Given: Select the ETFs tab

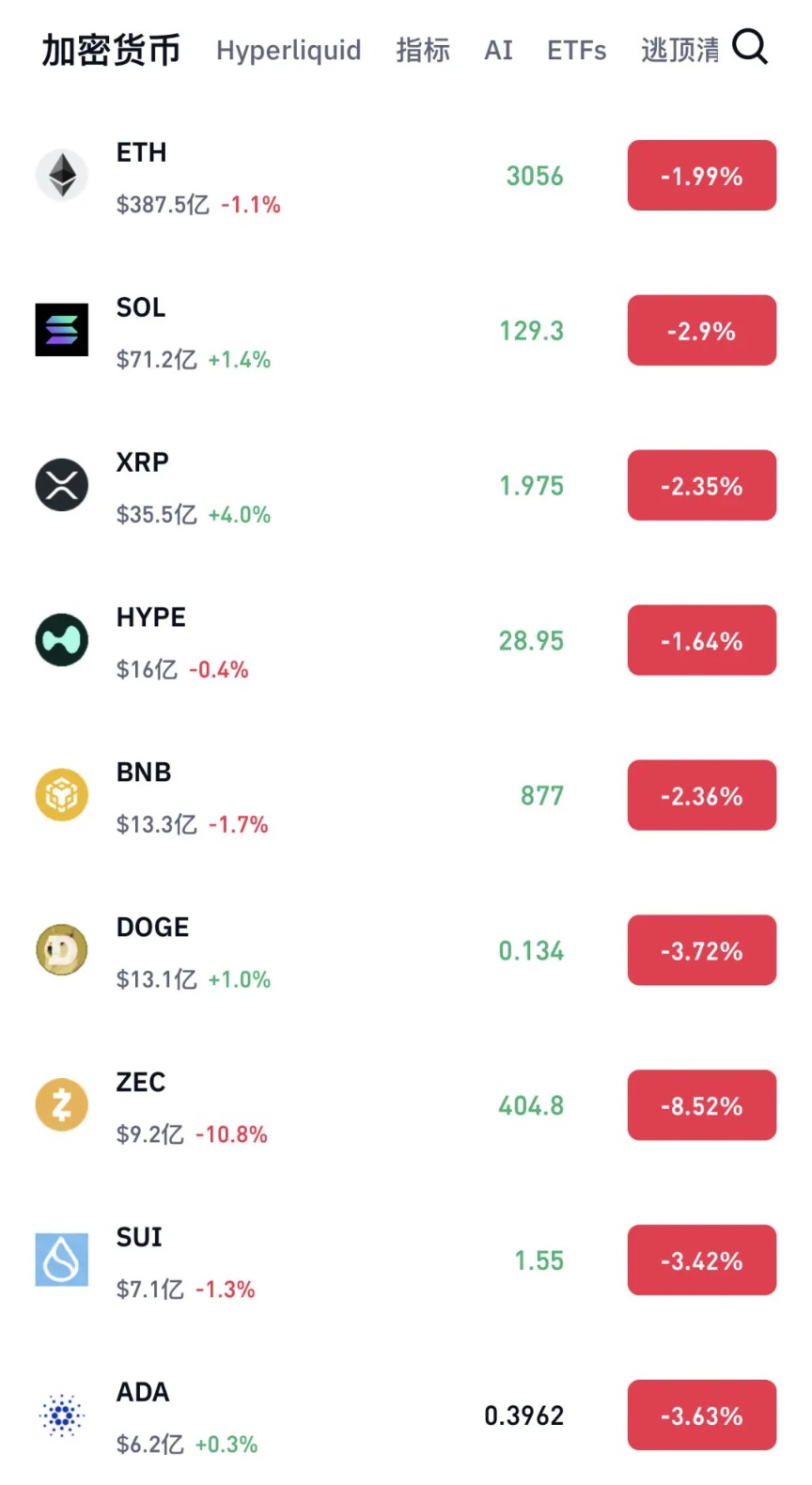Looking at the screenshot, I should pyautogui.click(x=576, y=50).
